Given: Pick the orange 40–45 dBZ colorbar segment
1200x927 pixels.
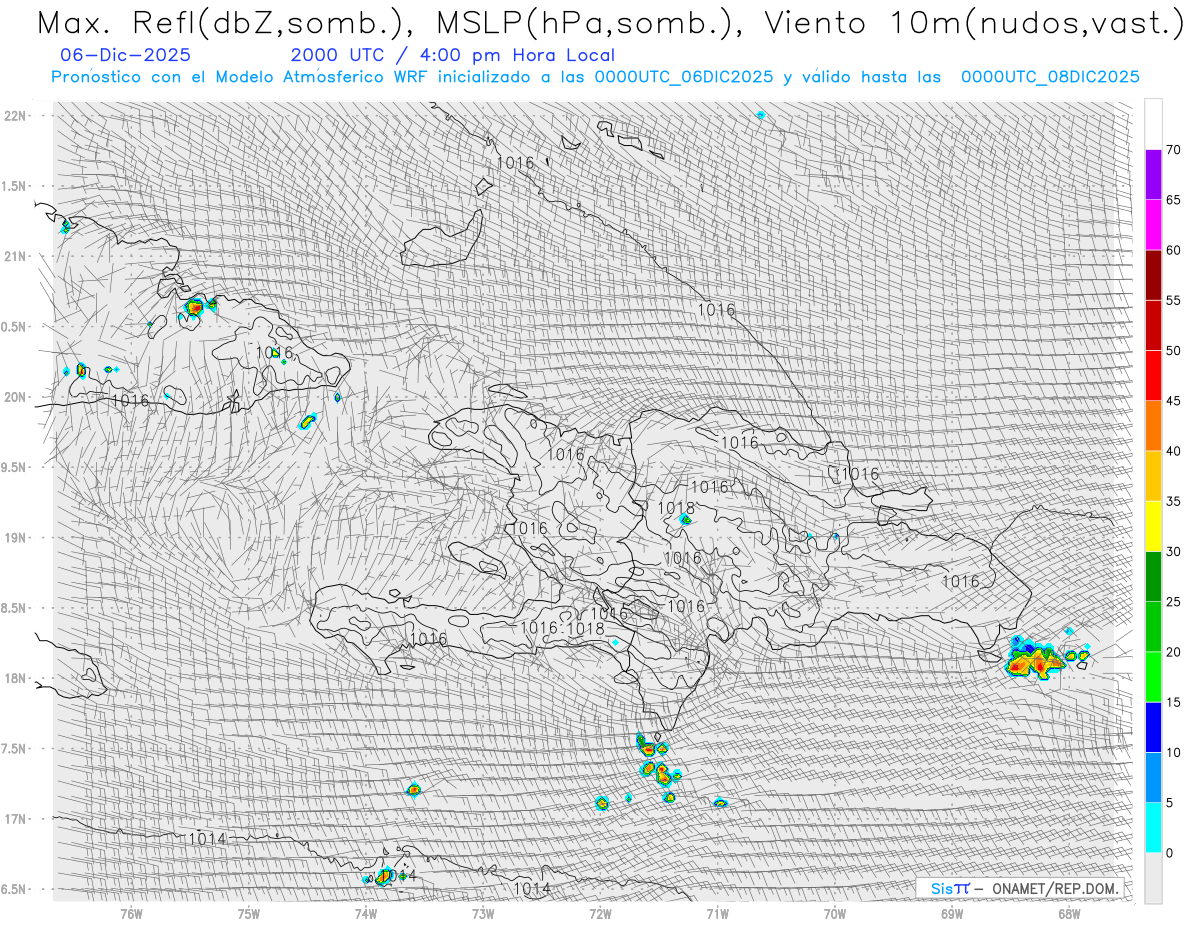Looking at the screenshot, I should pos(1153,426).
